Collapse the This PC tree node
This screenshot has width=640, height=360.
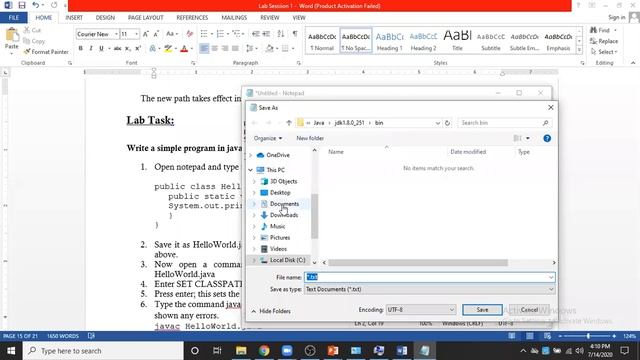pyautogui.click(x=251, y=170)
